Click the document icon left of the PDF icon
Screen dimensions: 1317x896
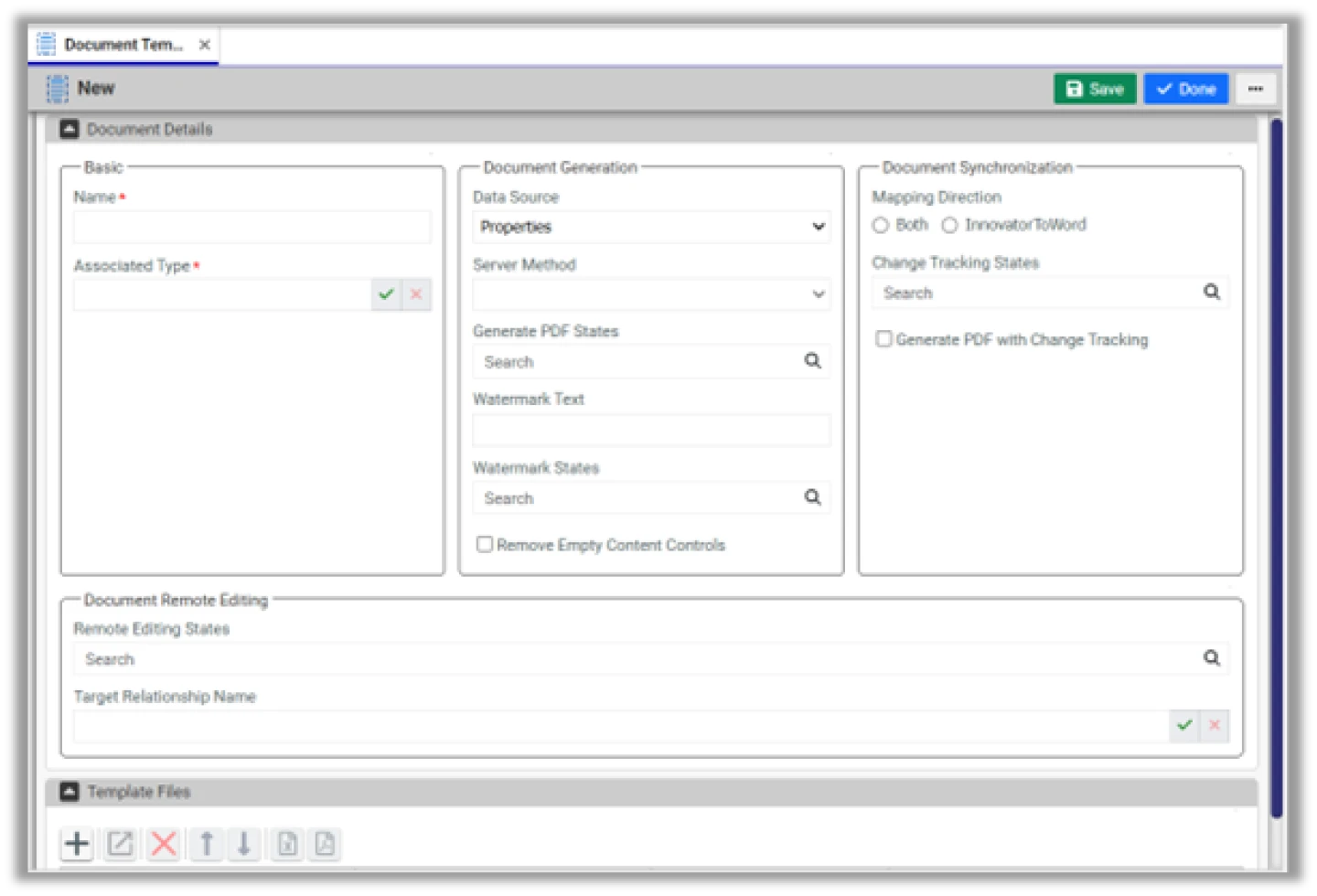(287, 843)
